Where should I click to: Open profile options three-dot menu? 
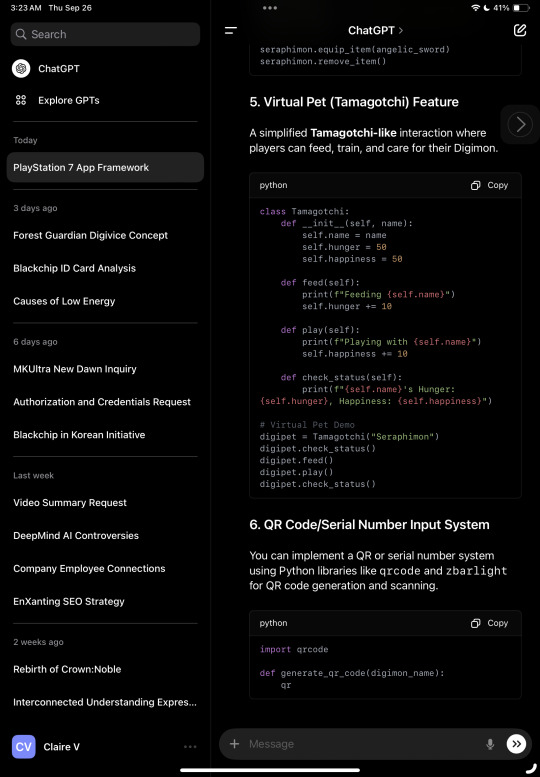[x=190, y=747]
